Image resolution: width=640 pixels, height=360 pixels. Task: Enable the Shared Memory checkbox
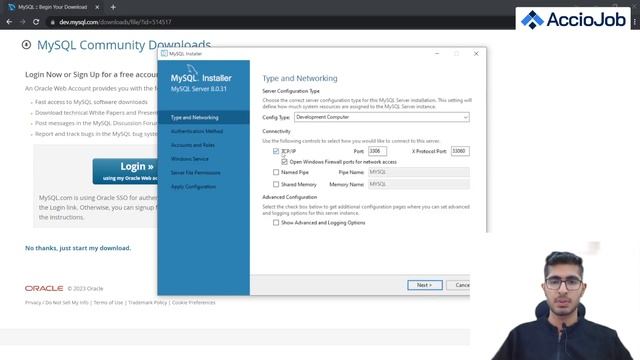coord(276,184)
